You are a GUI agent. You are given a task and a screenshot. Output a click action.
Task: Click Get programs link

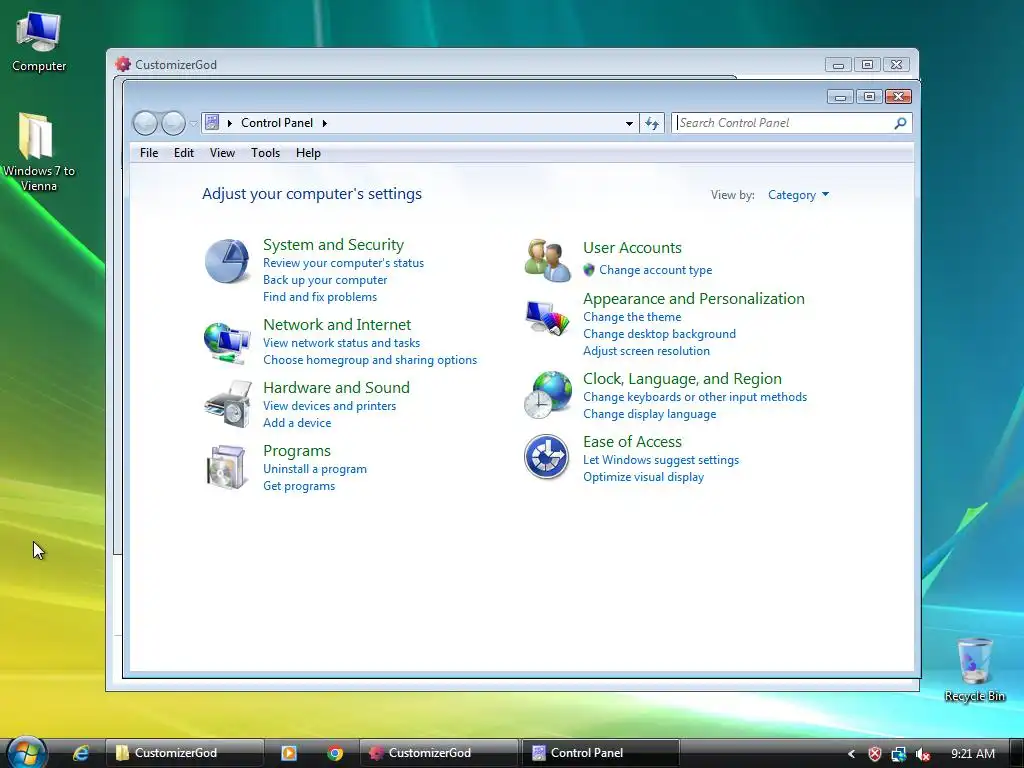click(299, 486)
